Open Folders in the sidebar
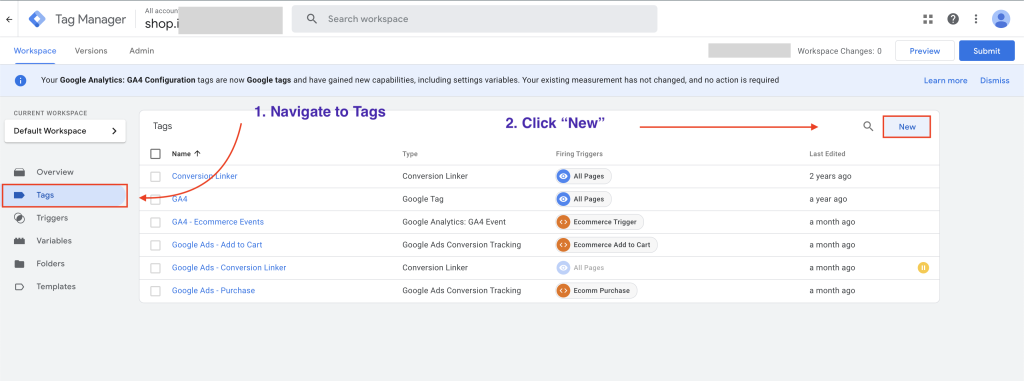 point(50,263)
